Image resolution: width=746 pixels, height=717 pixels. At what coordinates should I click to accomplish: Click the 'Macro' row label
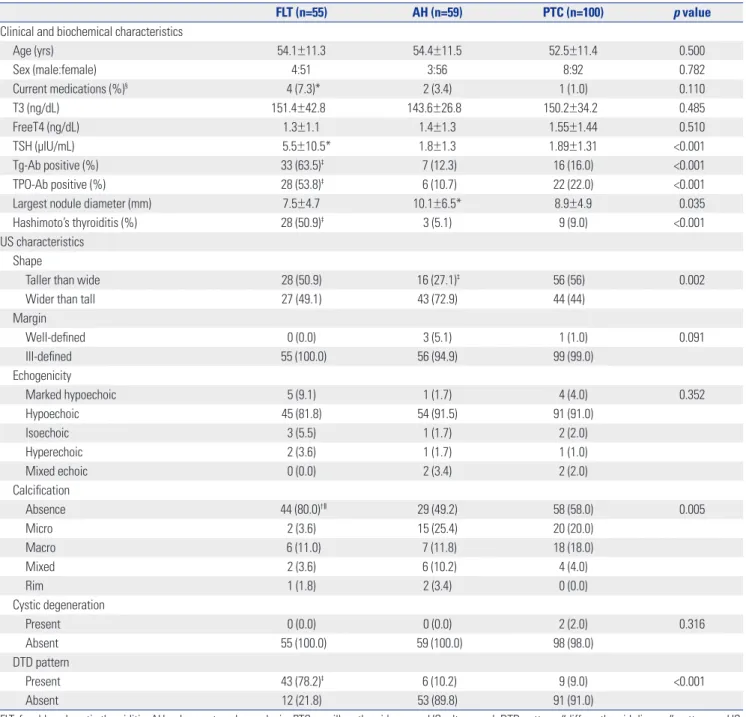pyautogui.click(x=40, y=548)
